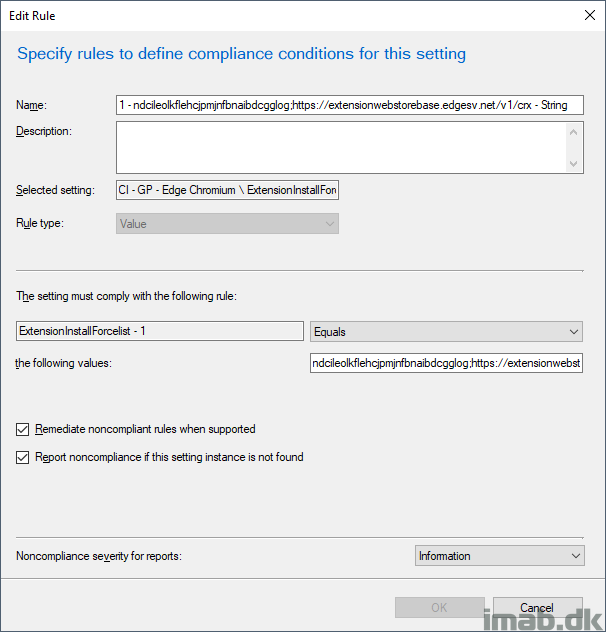Click the Noncompliance severity for reports label
Image resolution: width=606 pixels, height=632 pixels.
(x=99, y=556)
